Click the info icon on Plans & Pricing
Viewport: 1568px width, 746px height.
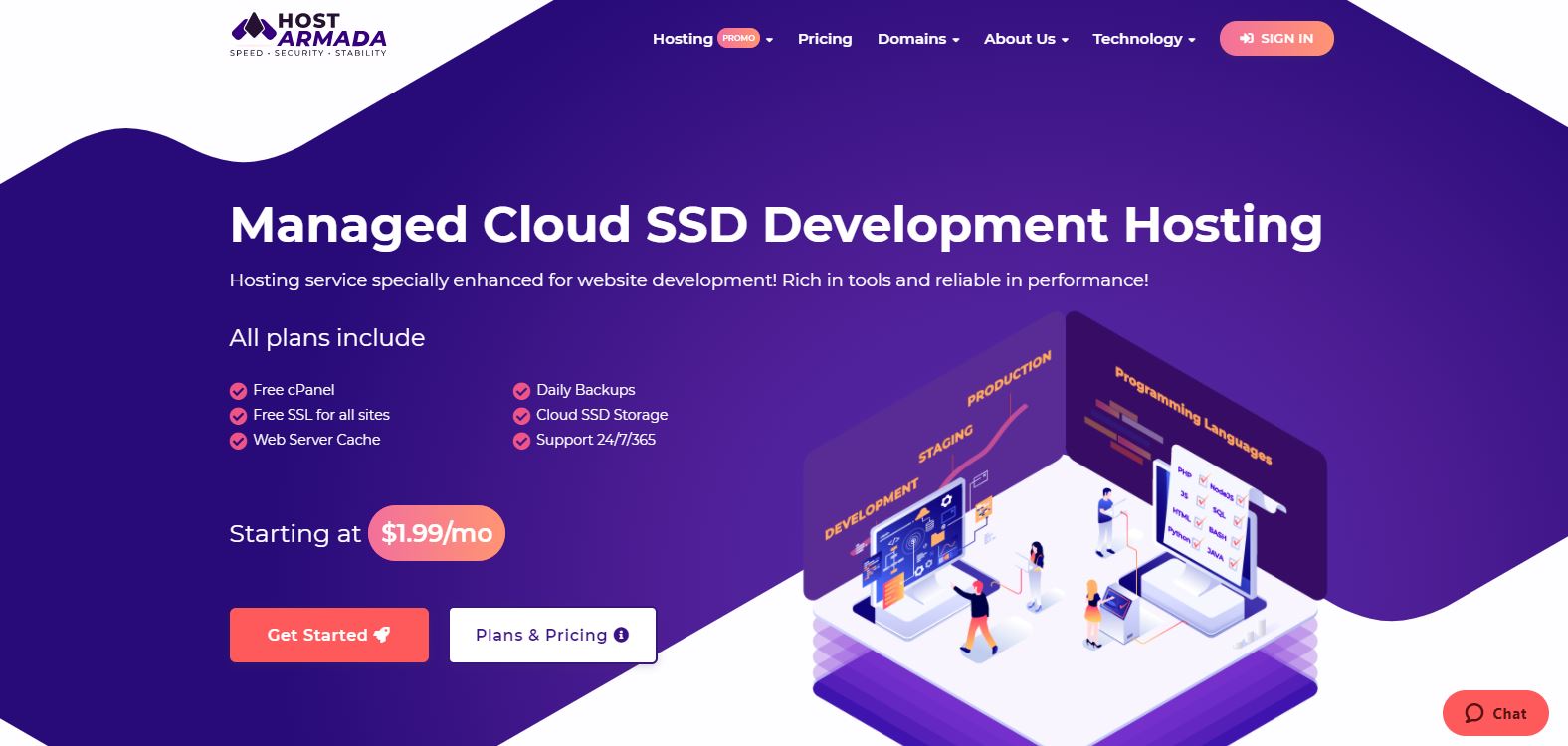622,635
